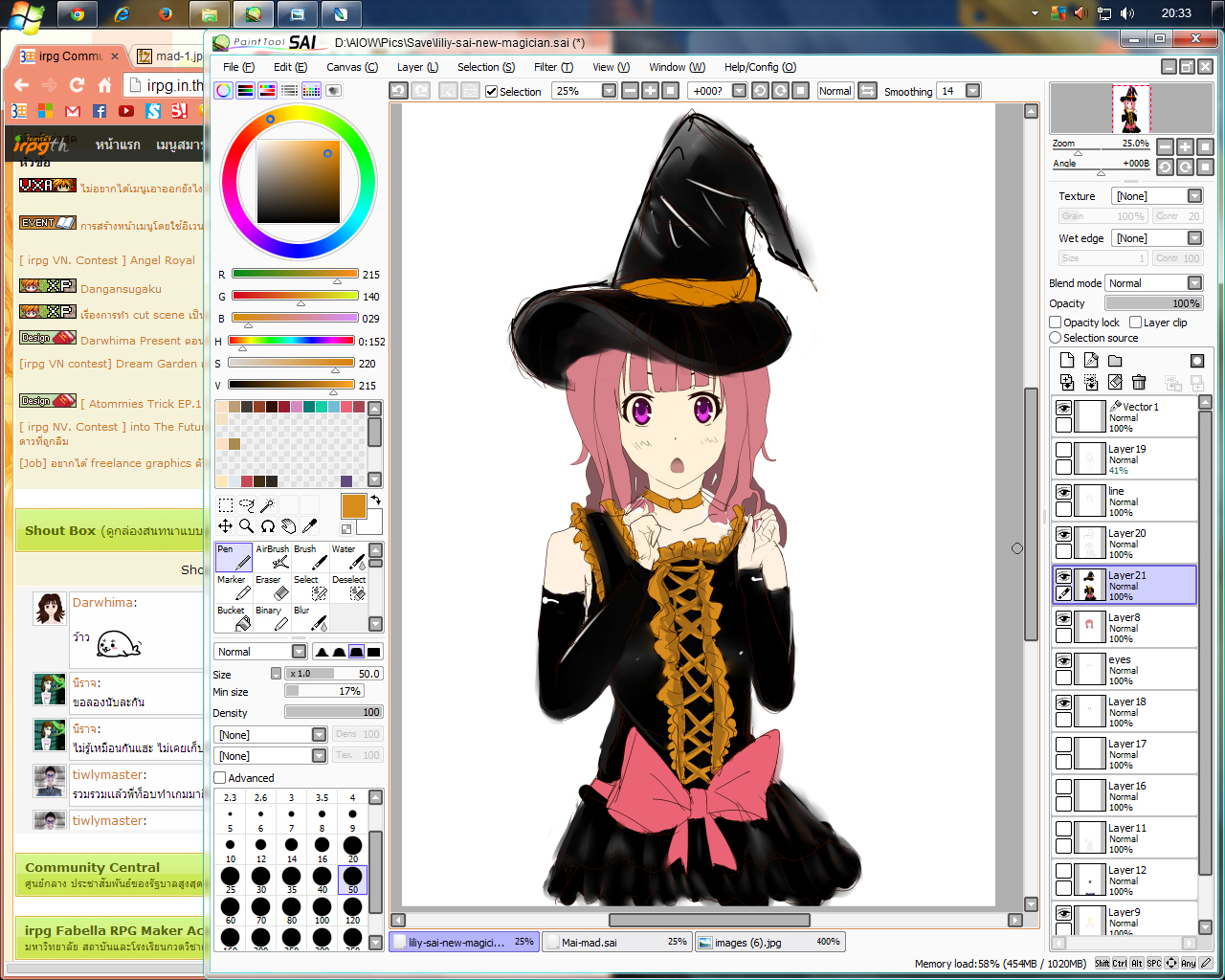Open the Filter menu
Screen dimensions: 1225x980
[553, 67]
